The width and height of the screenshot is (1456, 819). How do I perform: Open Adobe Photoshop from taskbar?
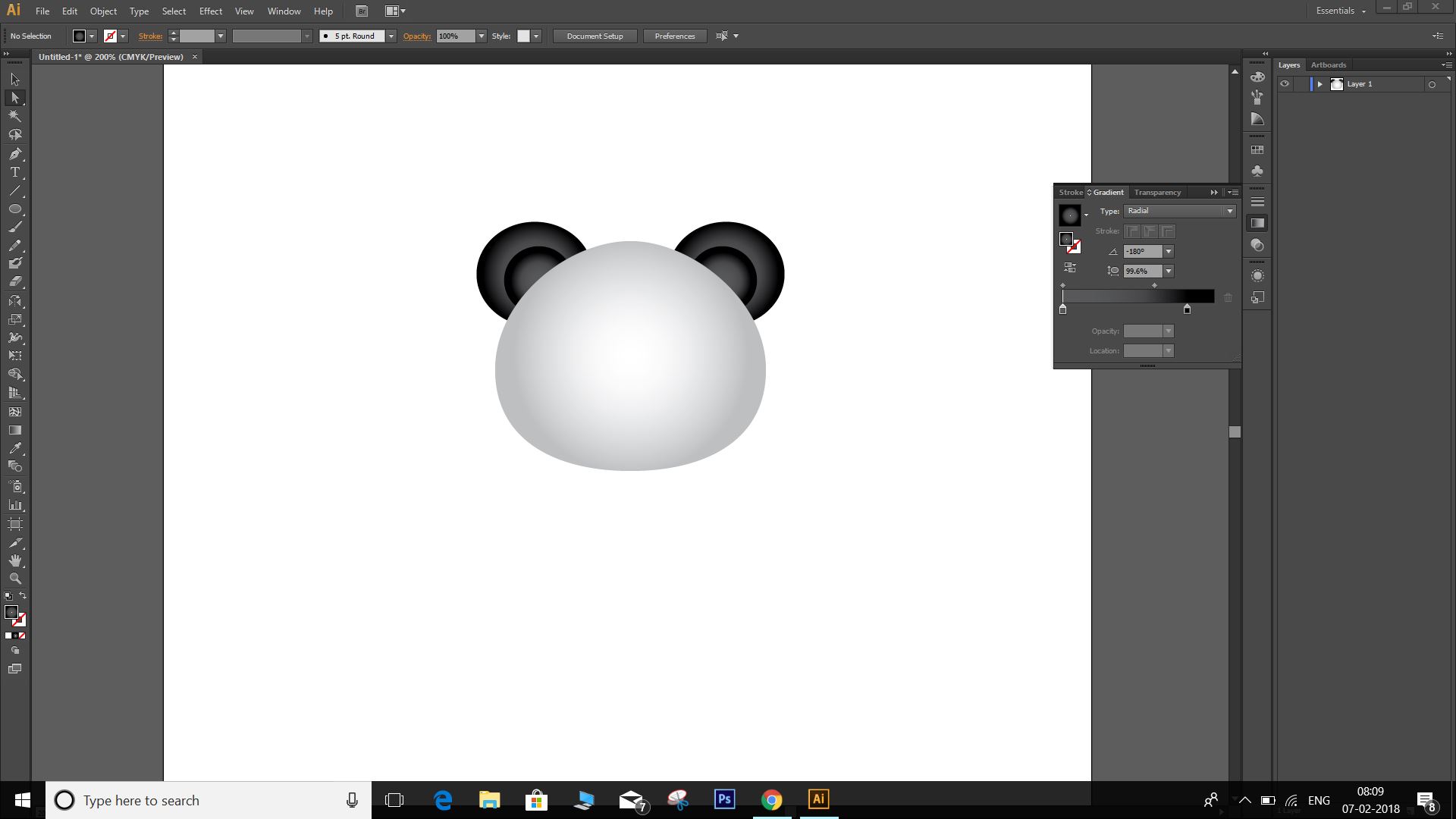coord(724,799)
